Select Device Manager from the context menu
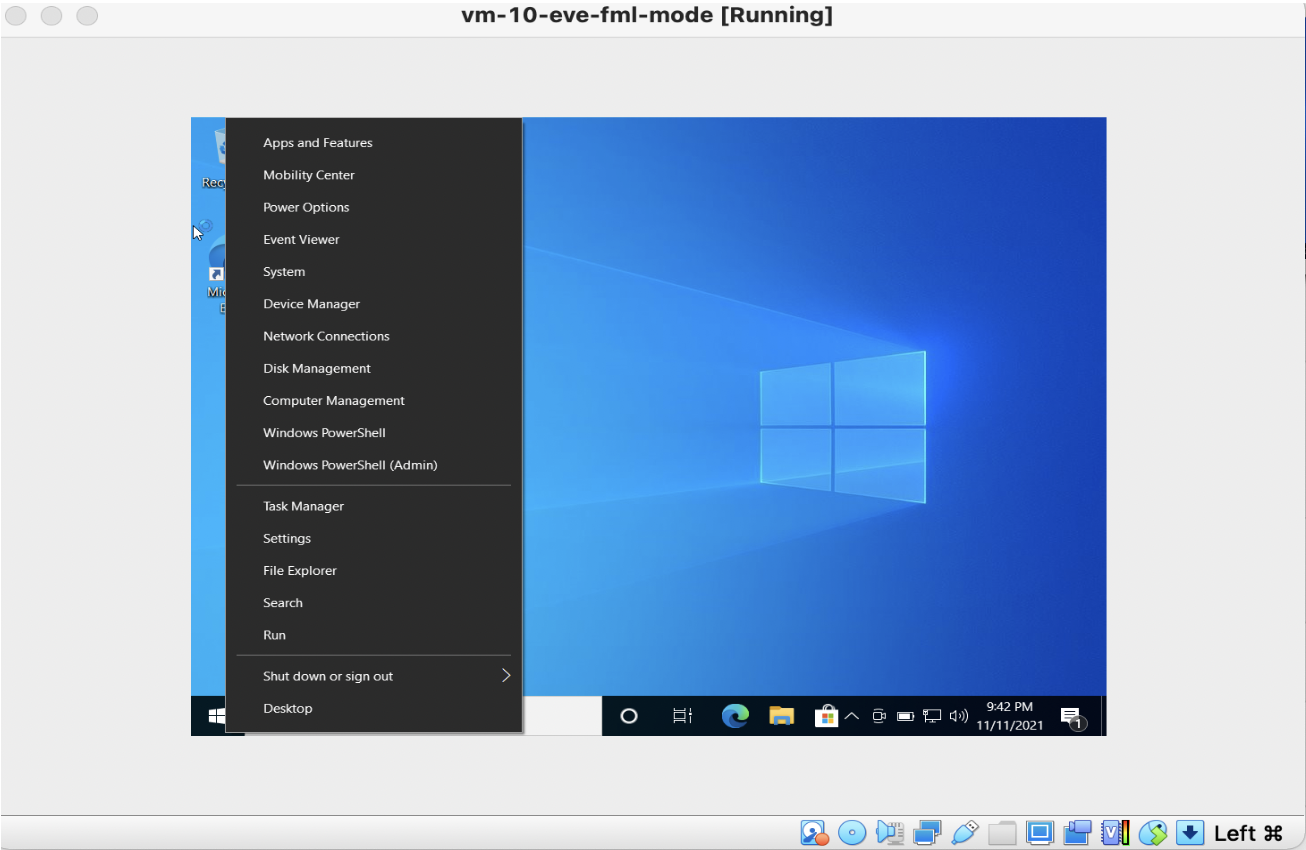The image size is (1306, 850). 310,304
